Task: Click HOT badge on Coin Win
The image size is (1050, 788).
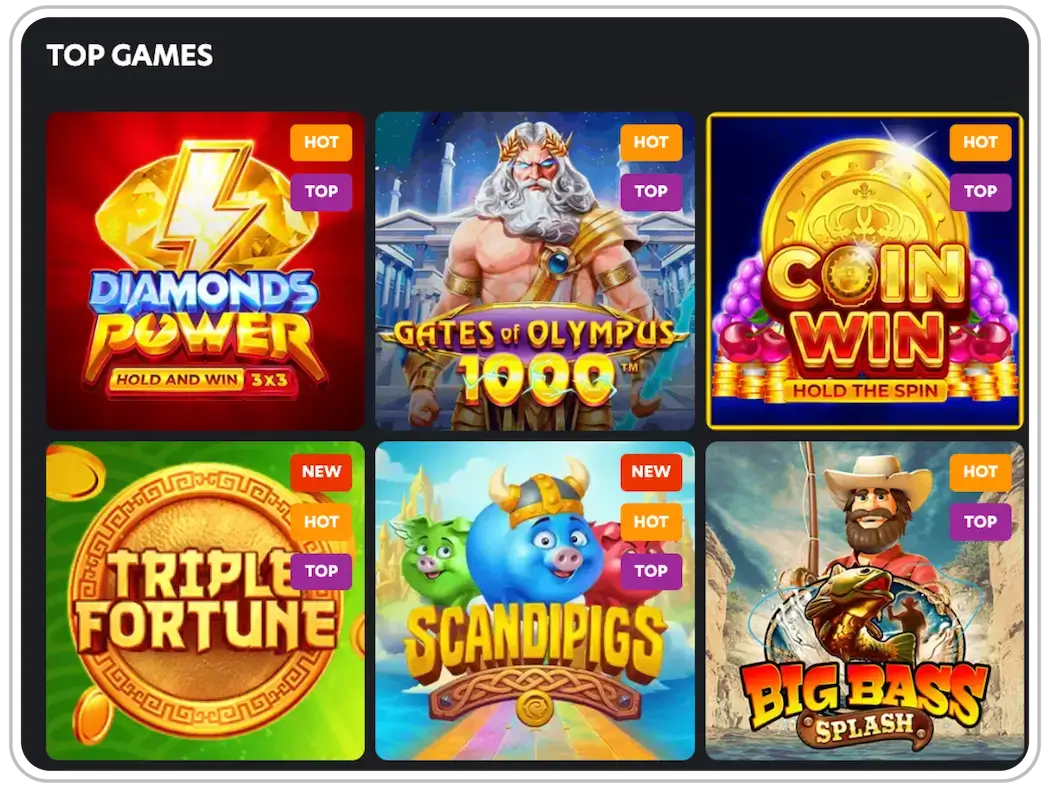Action: 980,143
